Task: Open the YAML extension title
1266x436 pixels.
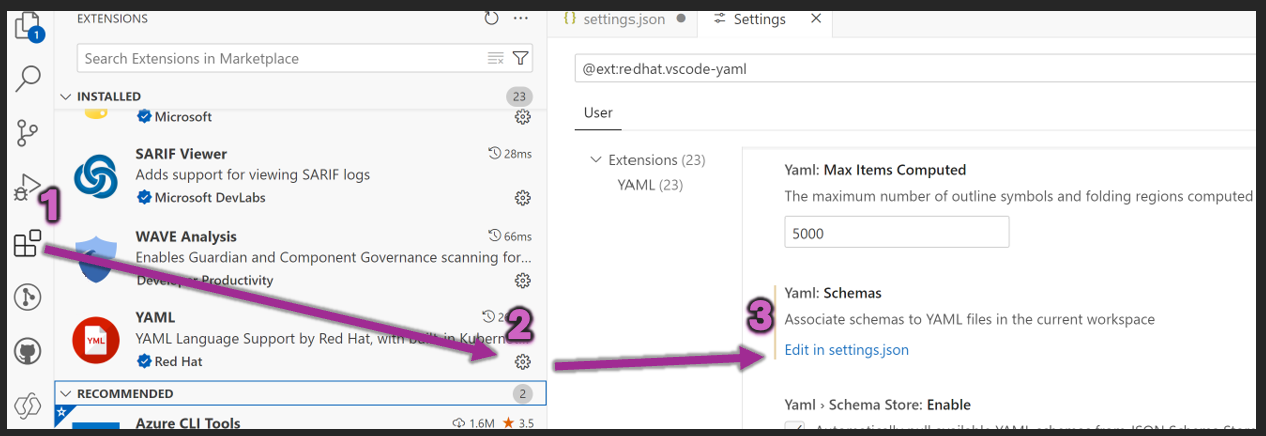Action: pyautogui.click(x=155, y=317)
